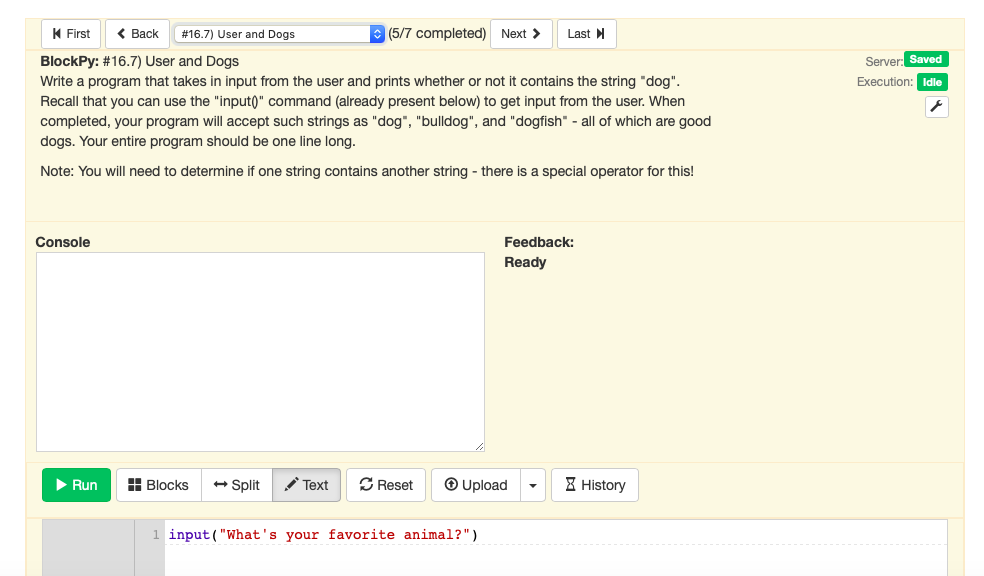Go to the Next problem
Viewport: 984px width, 576px height.
[521, 34]
